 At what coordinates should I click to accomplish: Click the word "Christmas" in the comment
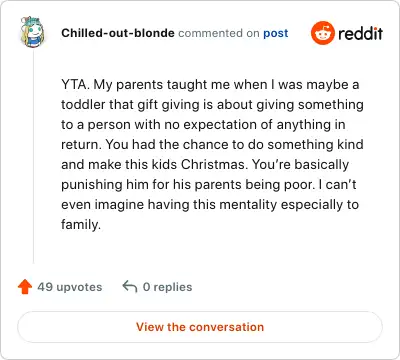(213, 164)
